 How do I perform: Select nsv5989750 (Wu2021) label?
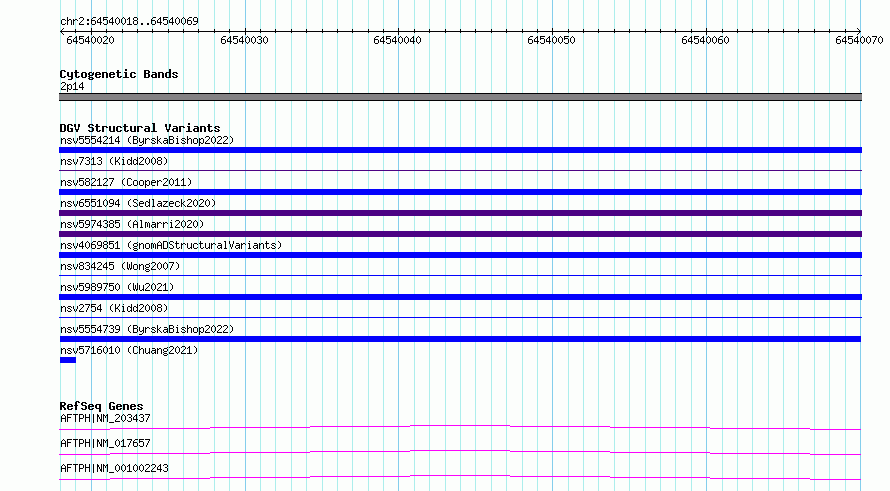tap(117, 287)
